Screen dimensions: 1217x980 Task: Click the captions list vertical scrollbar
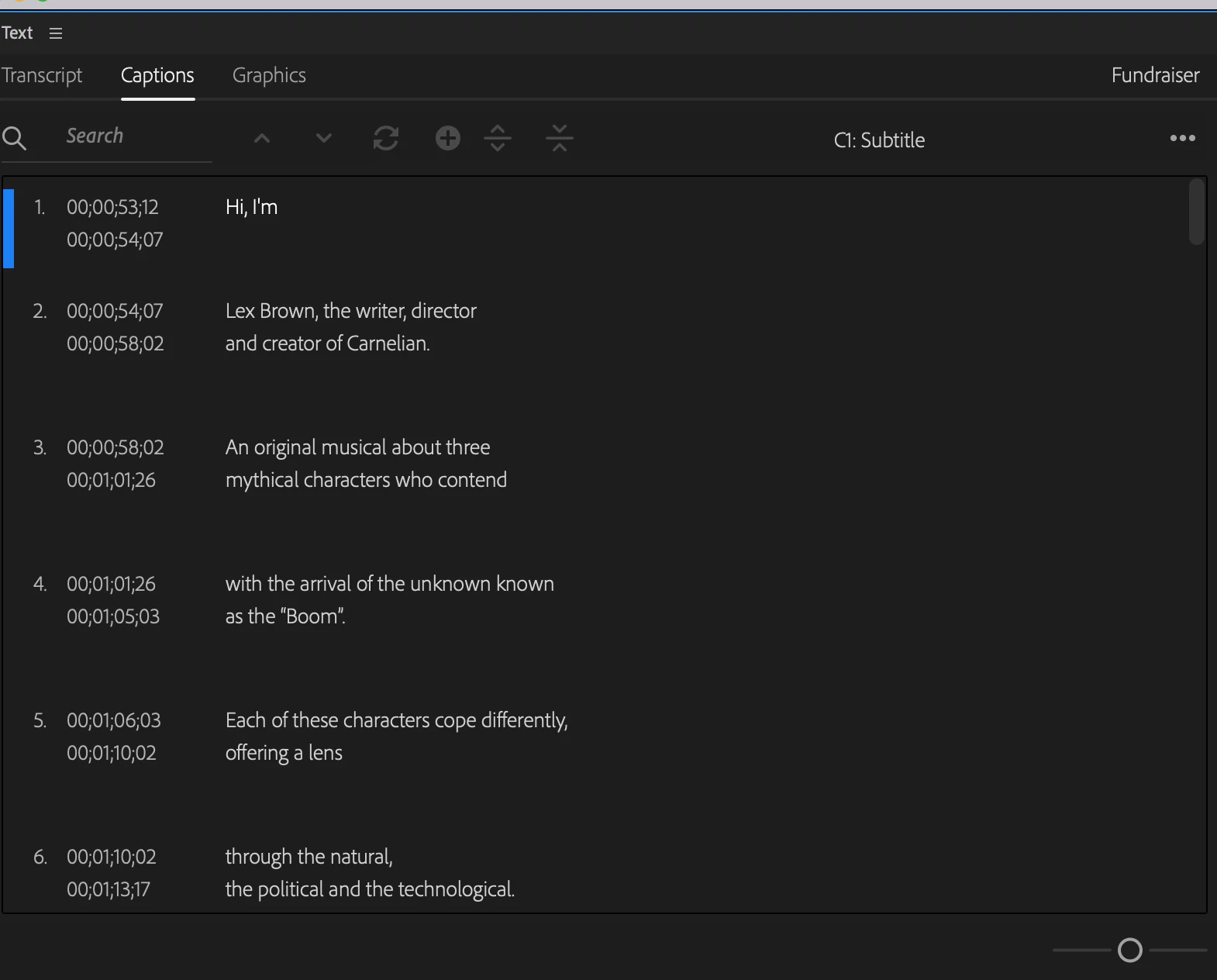coord(1197,212)
